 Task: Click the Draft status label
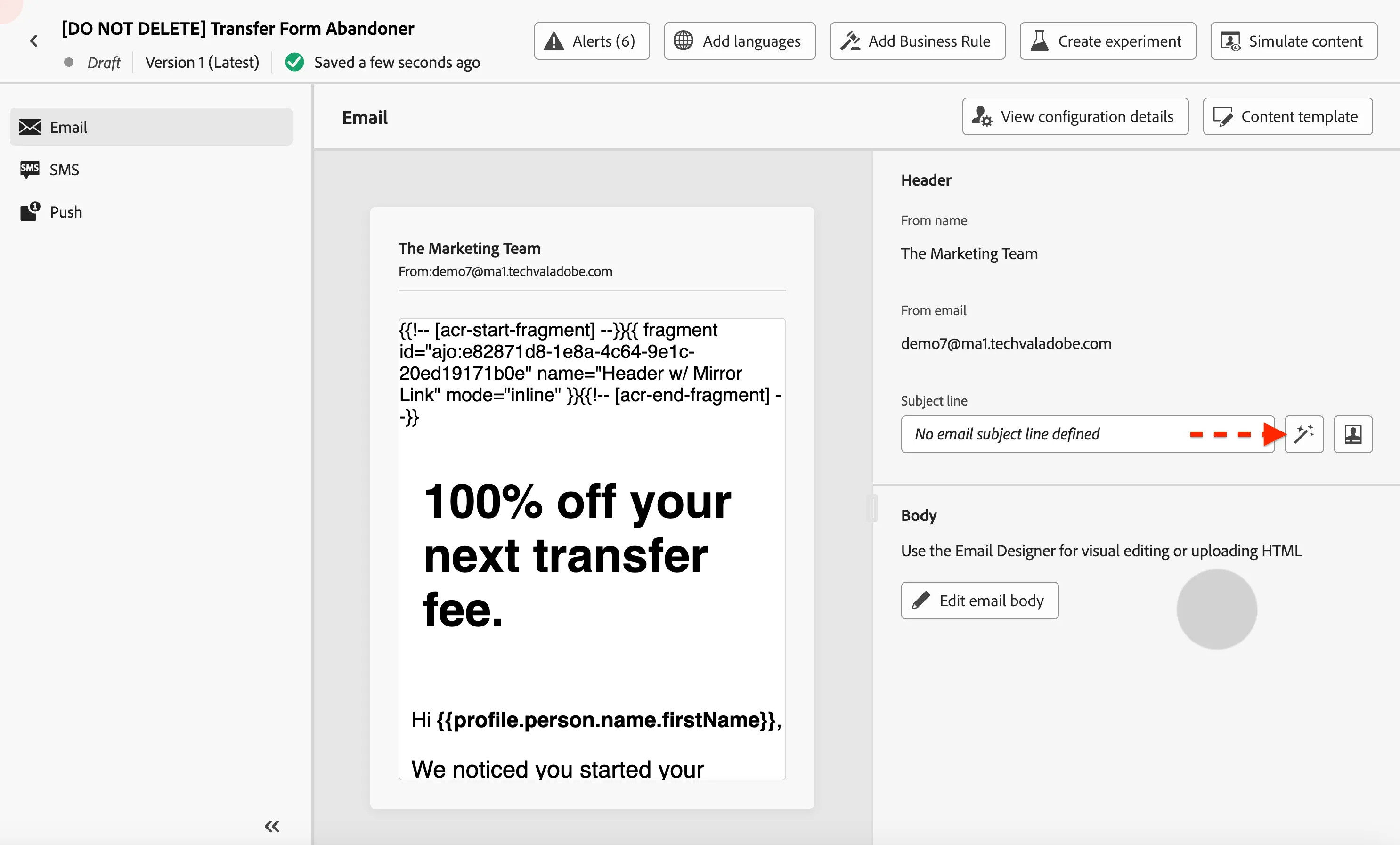[104, 63]
